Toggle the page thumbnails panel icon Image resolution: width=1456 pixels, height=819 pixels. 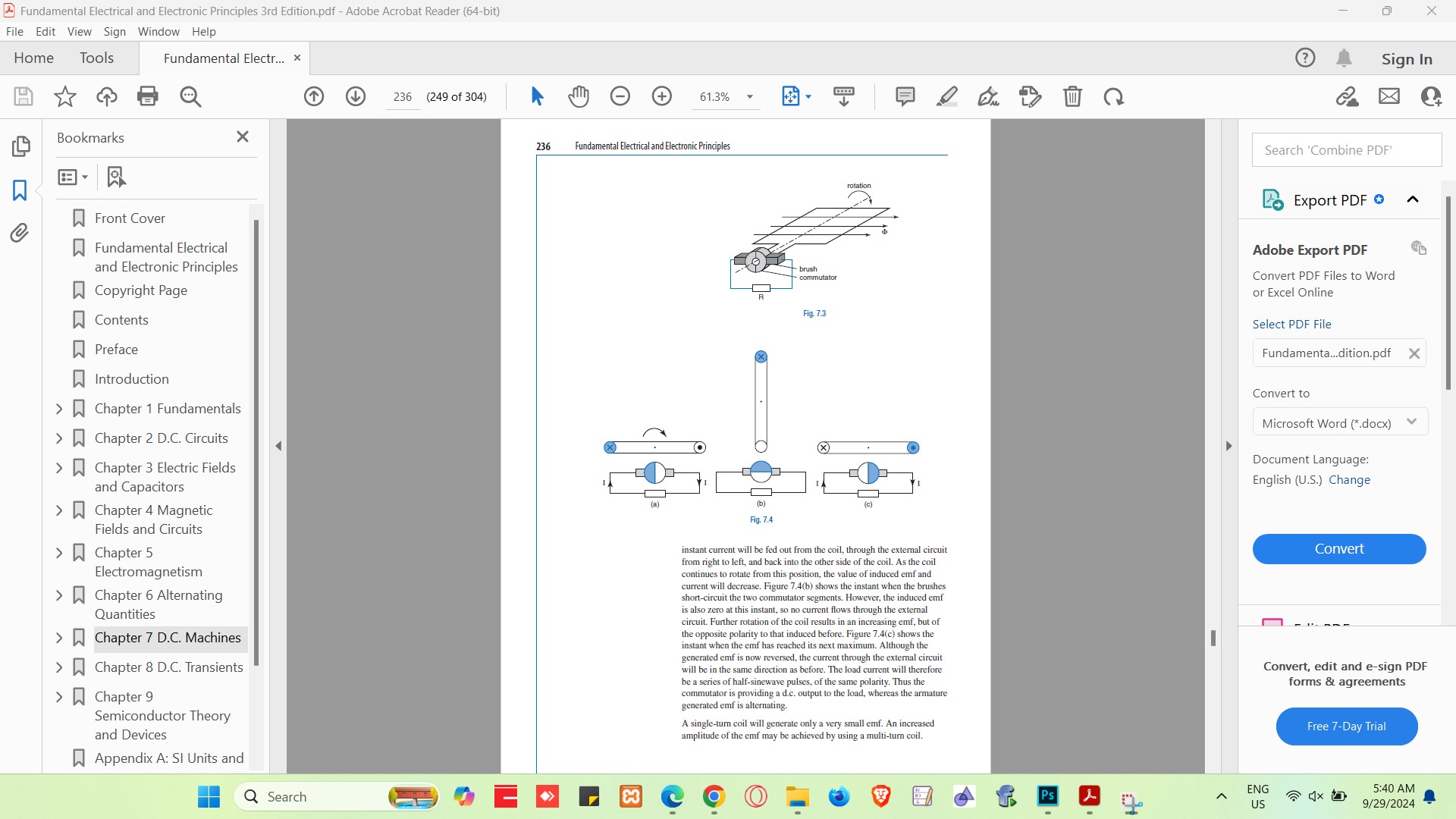click(20, 146)
